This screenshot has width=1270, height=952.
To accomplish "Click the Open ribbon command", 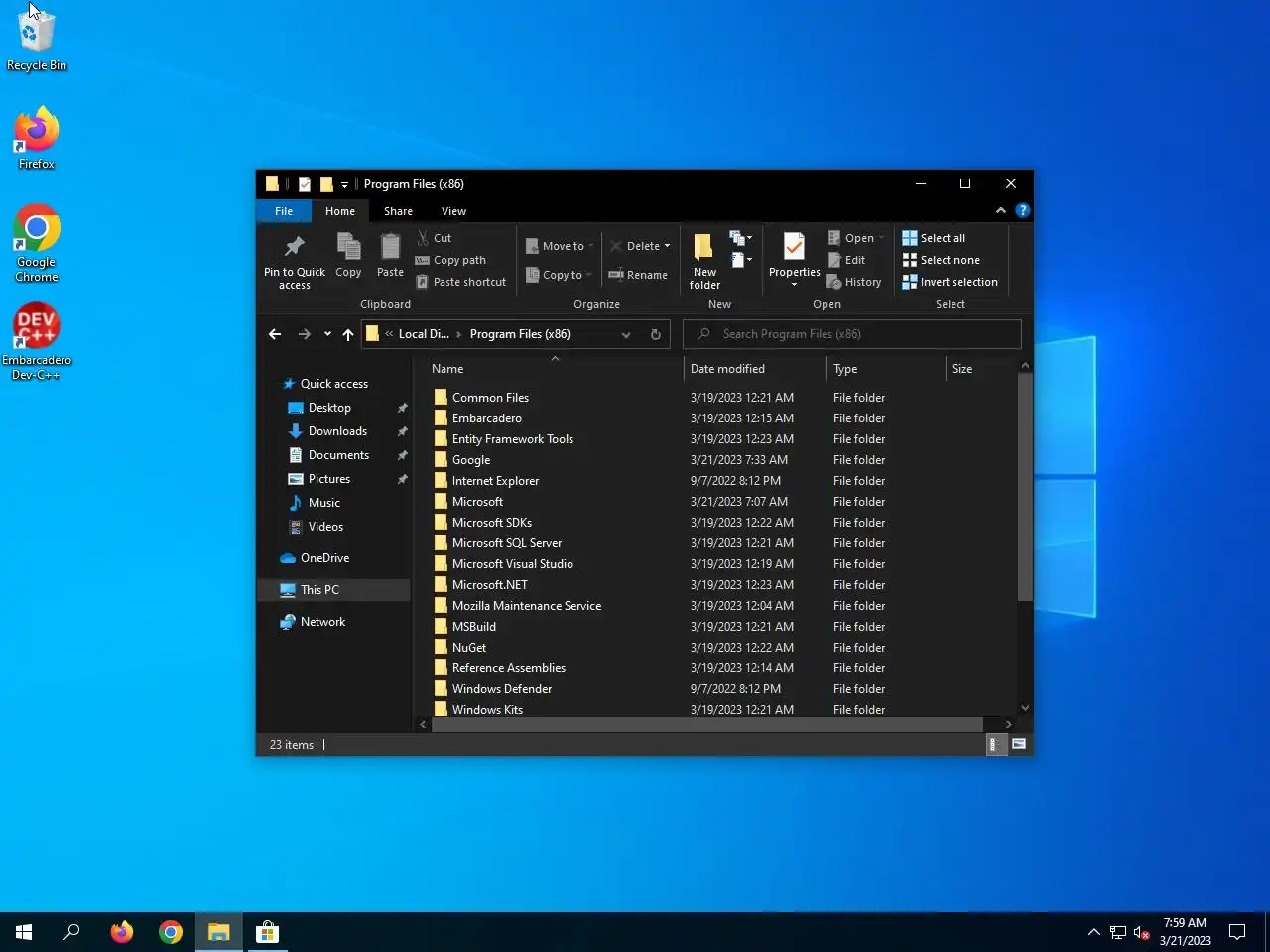I will coord(855,238).
